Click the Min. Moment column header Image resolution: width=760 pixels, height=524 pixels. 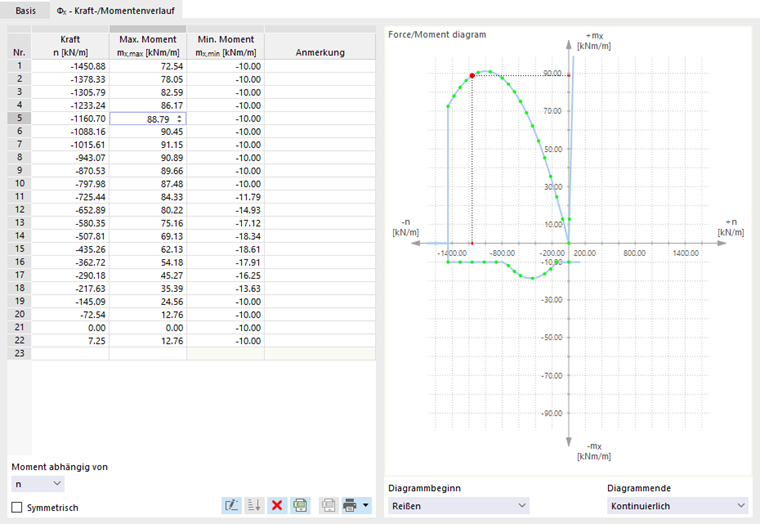225,46
